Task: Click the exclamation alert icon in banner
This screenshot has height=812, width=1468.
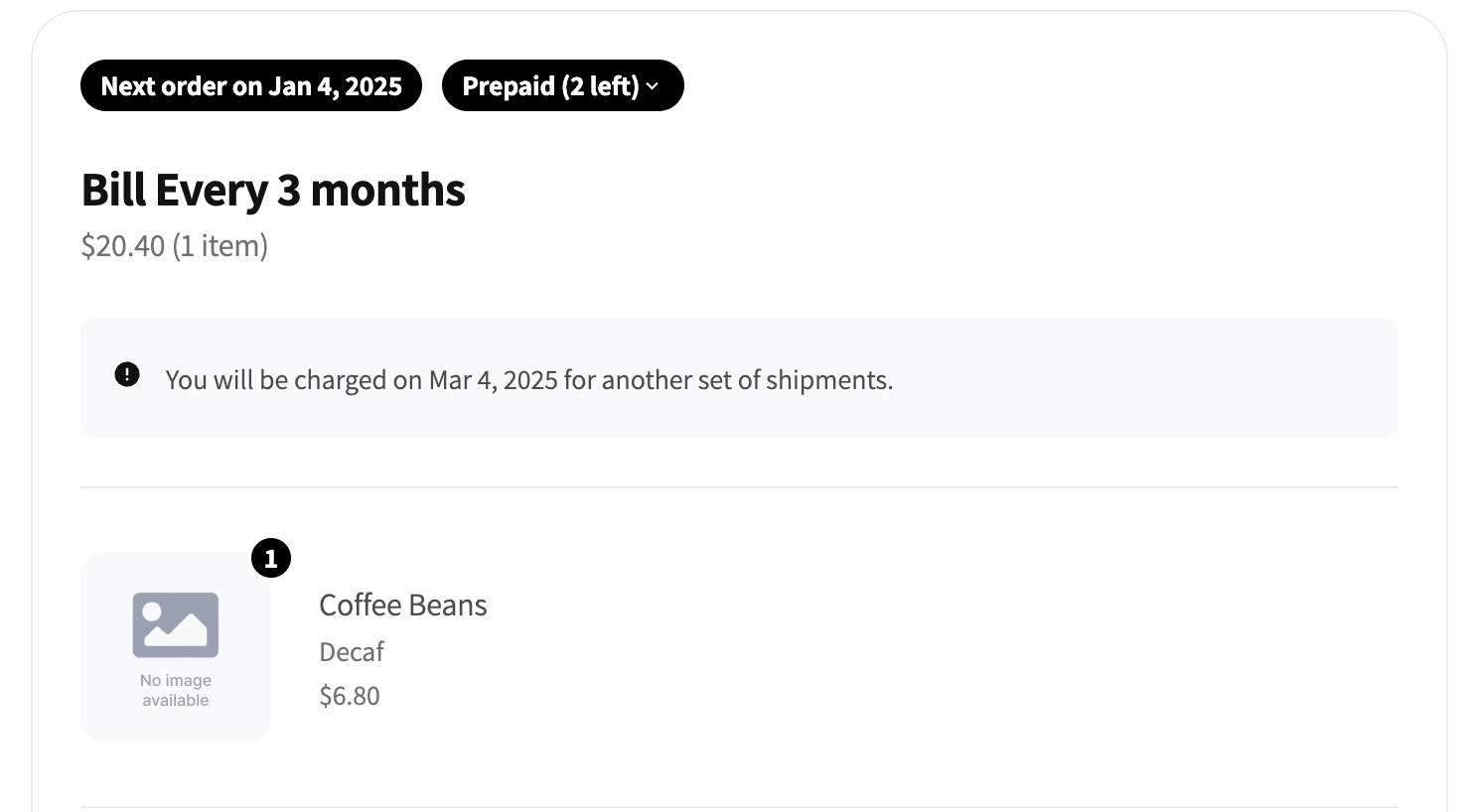Action: (127, 374)
